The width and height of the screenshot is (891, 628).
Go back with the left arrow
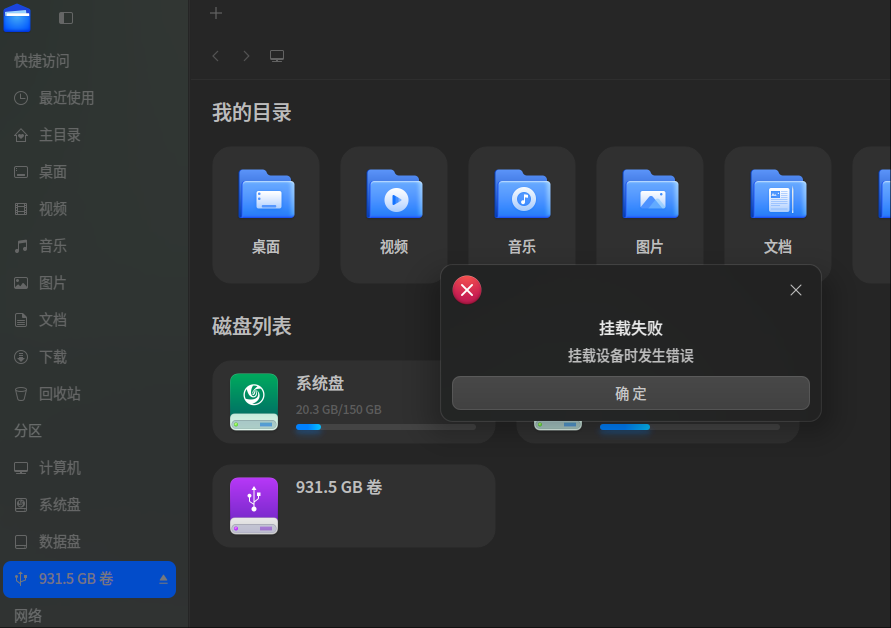pyautogui.click(x=215, y=56)
